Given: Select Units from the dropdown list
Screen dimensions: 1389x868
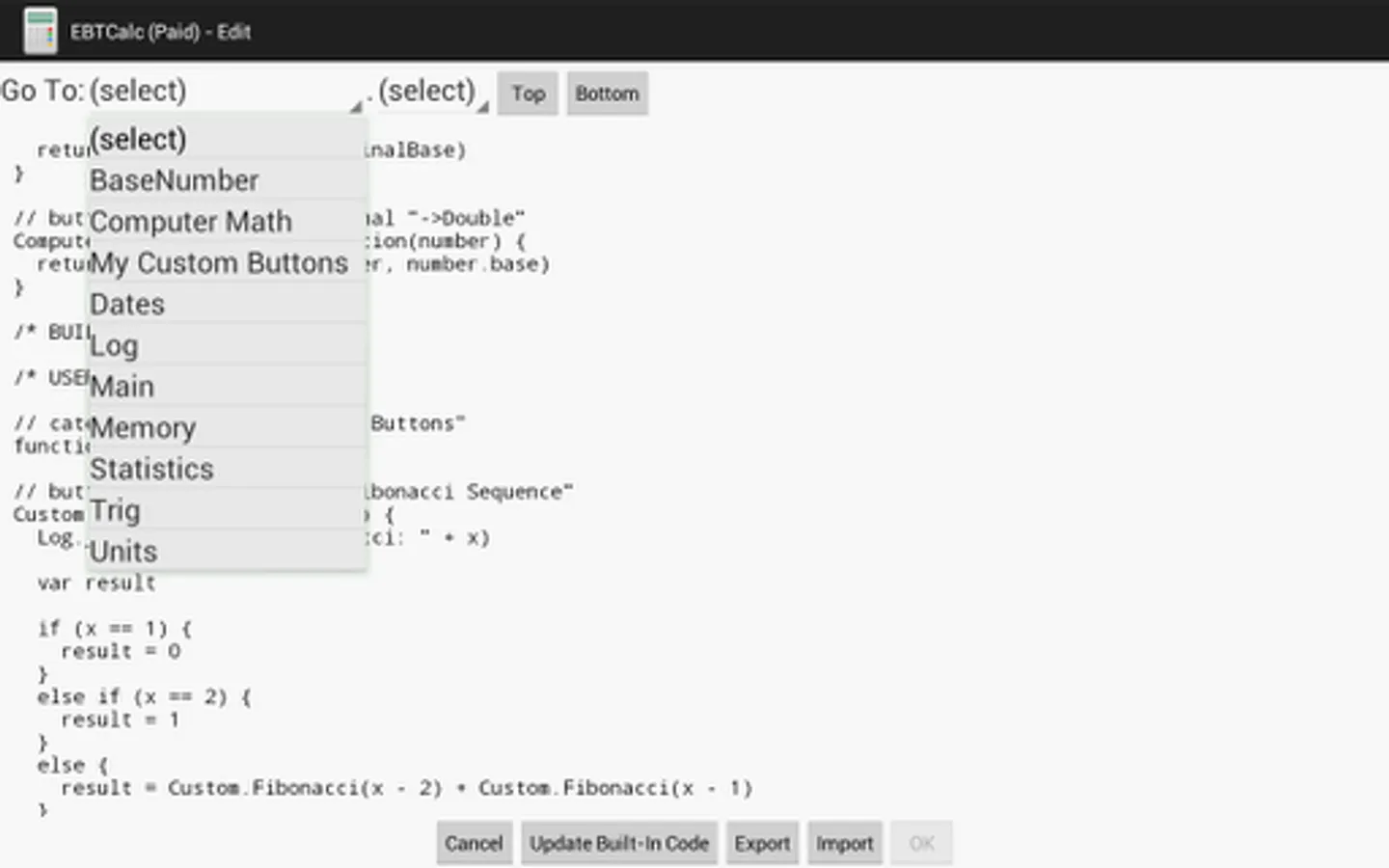Looking at the screenshot, I should point(227,552).
